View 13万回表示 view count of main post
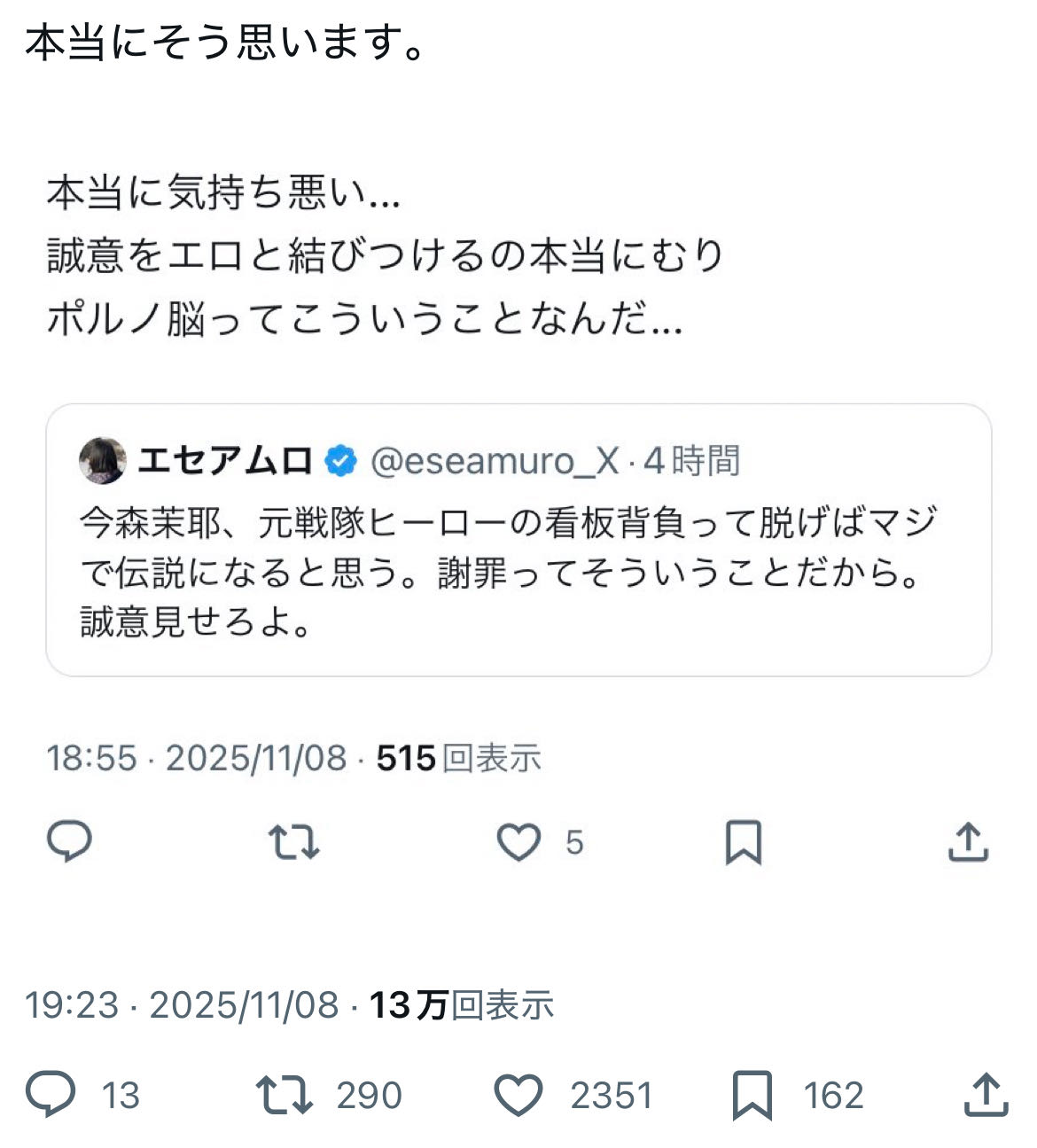1037x1148 pixels. pos(462,1005)
